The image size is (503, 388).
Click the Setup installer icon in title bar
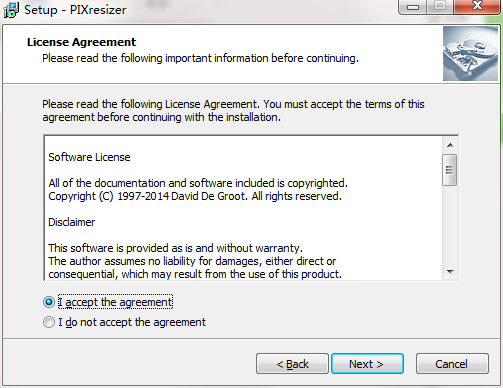click(11, 10)
